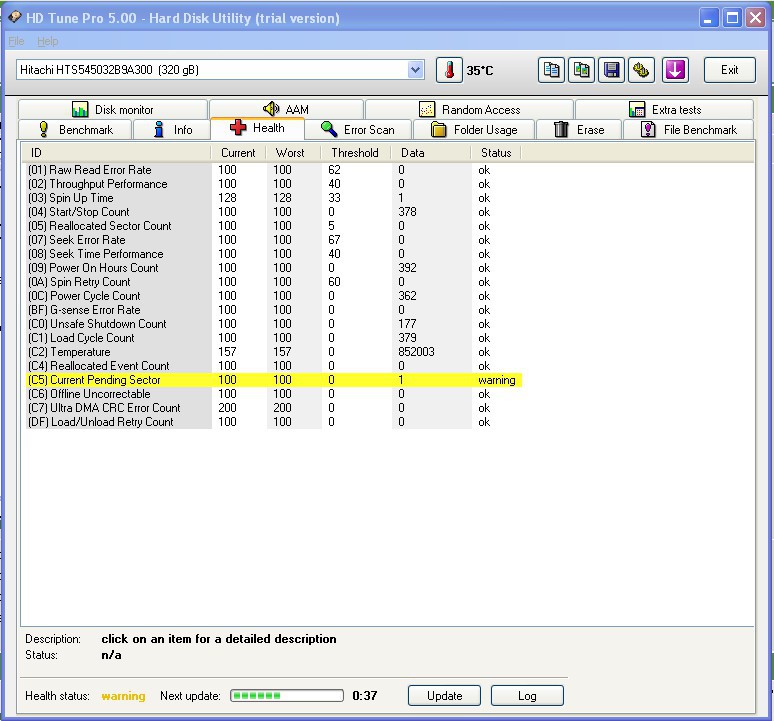Click the 'warning' status in the C5 row

tap(497, 380)
